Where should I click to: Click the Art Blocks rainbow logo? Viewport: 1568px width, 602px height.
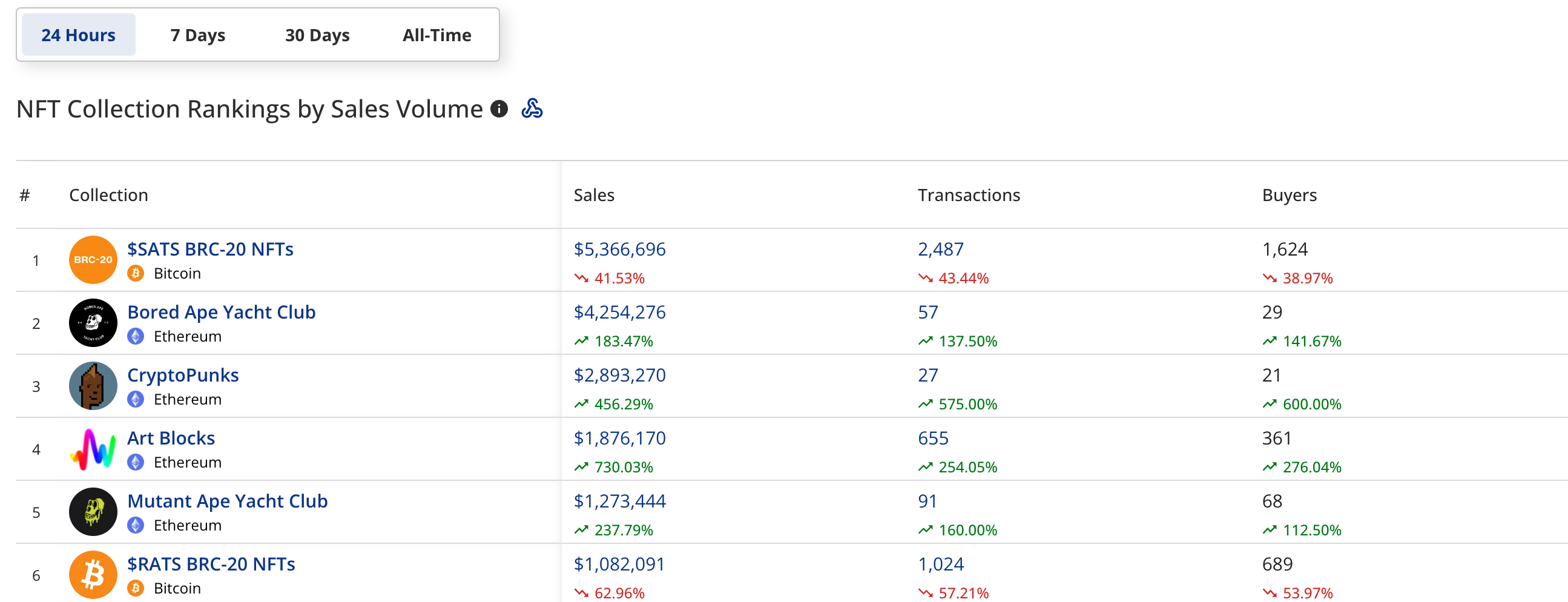tap(93, 449)
